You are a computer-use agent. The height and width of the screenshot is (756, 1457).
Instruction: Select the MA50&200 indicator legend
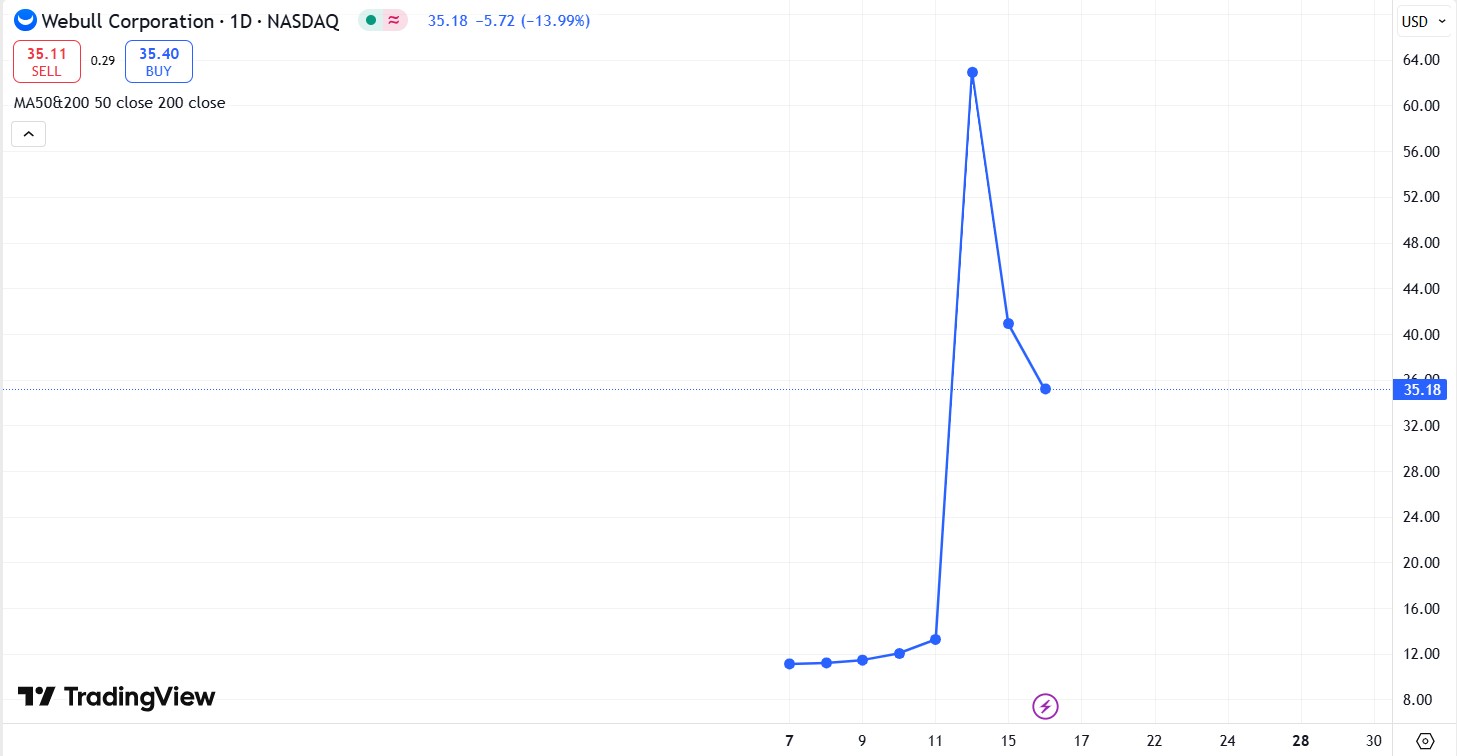coord(119,103)
